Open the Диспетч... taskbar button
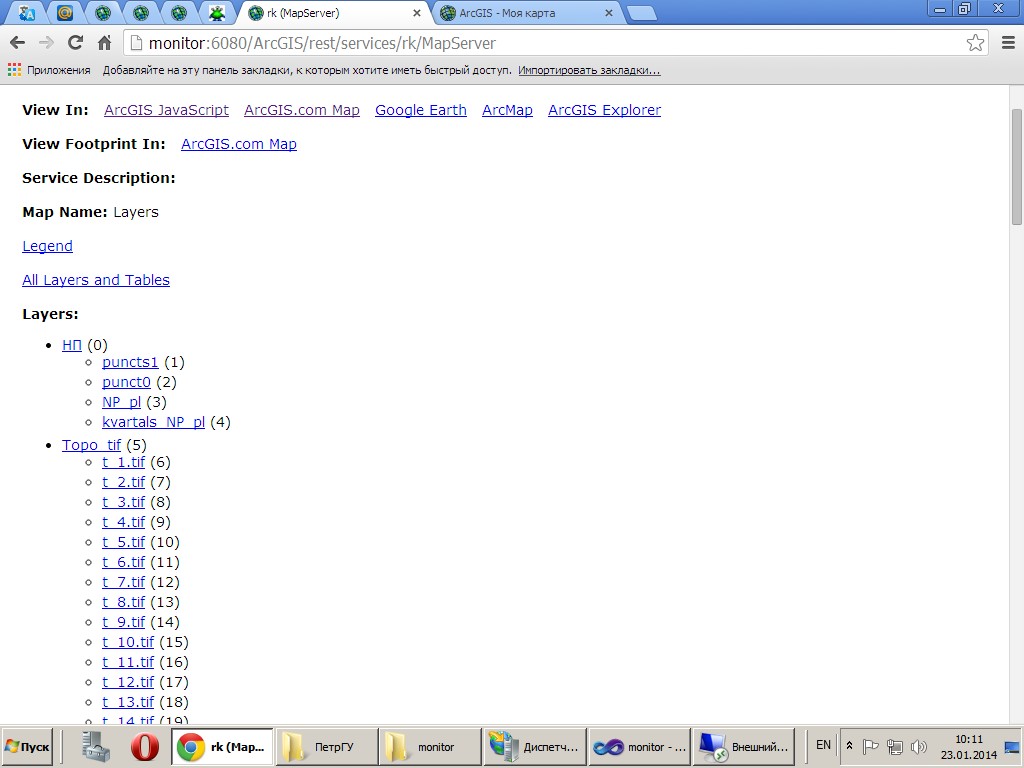 pos(534,747)
